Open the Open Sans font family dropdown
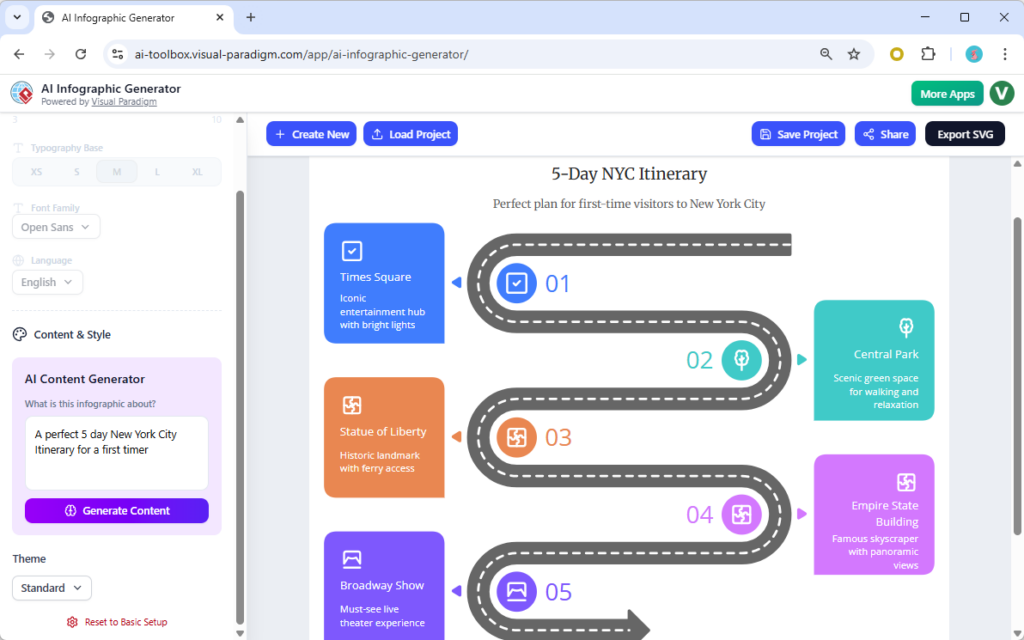This screenshot has width=1024, height=640. point(55,227)
